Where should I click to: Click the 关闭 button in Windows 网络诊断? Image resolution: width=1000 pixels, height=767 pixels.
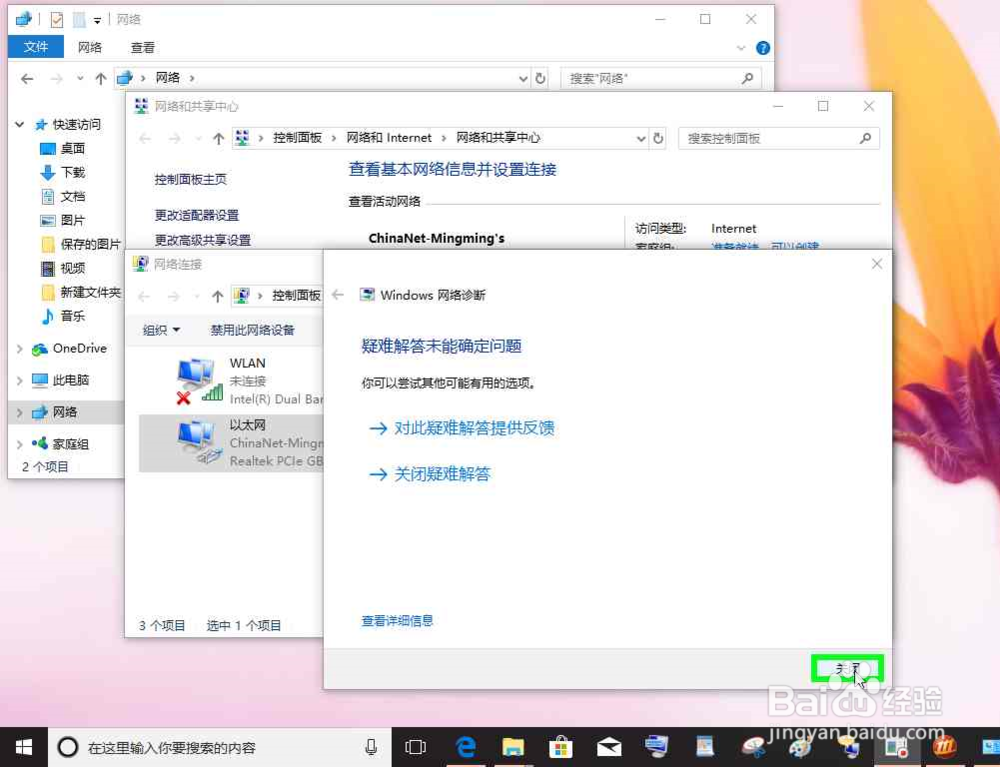pyautogui.click(x=847, y=668)
